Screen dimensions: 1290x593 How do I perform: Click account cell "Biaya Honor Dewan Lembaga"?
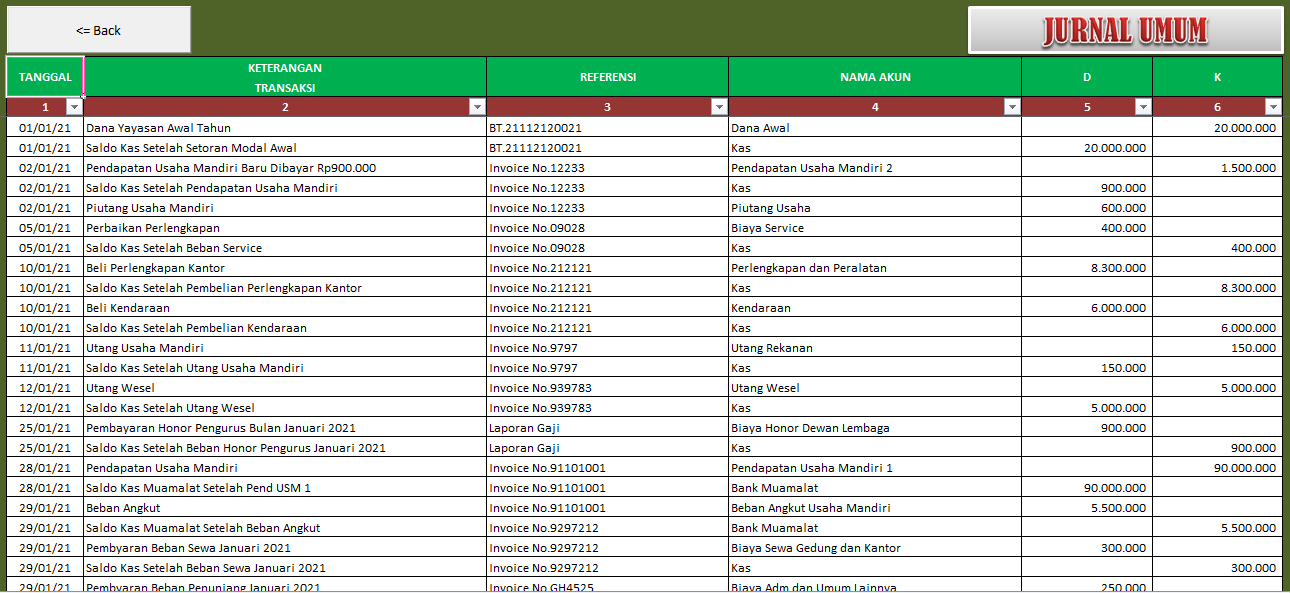coord(875,428)
